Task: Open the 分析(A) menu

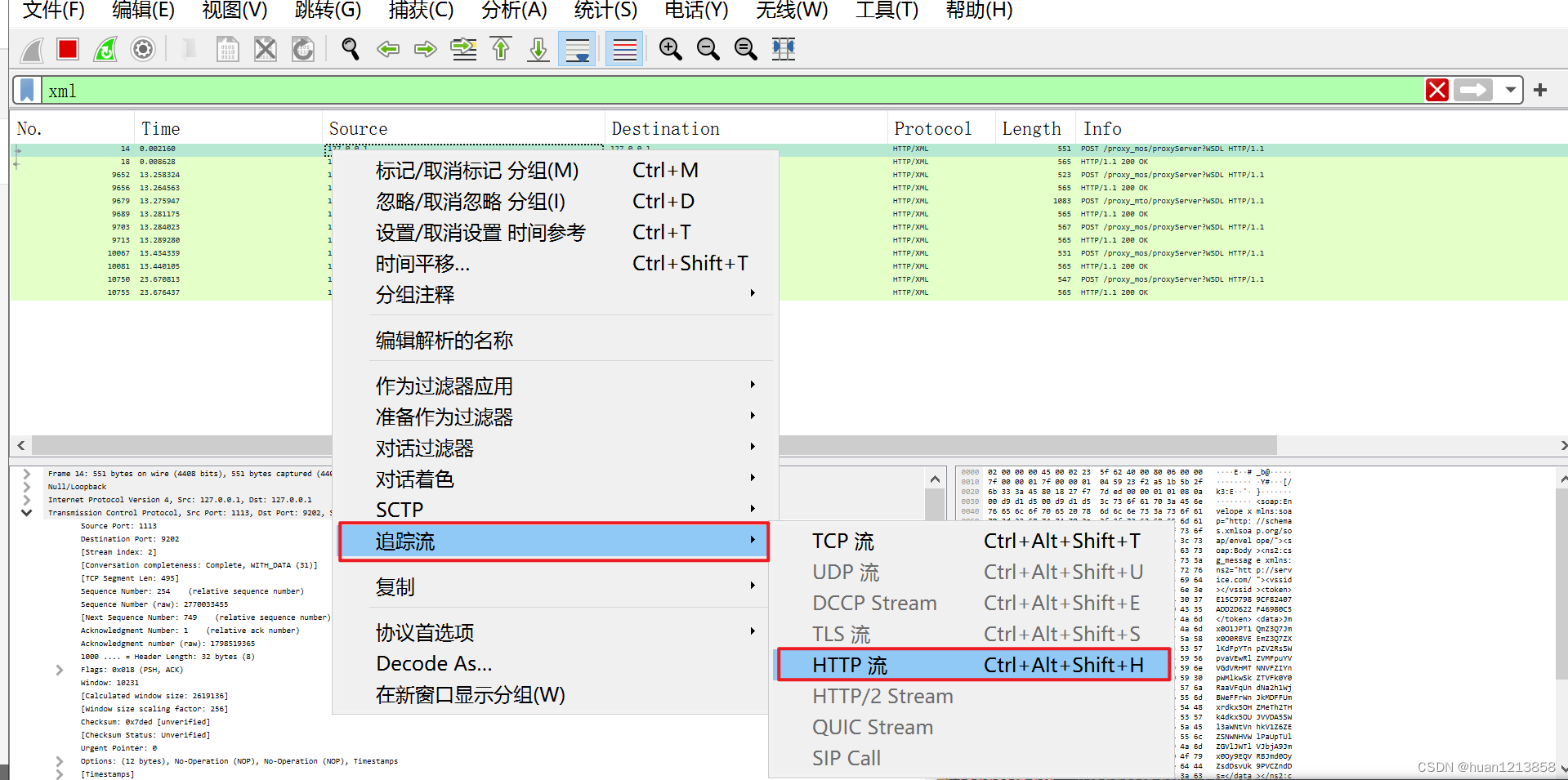Action: (514, 10)
